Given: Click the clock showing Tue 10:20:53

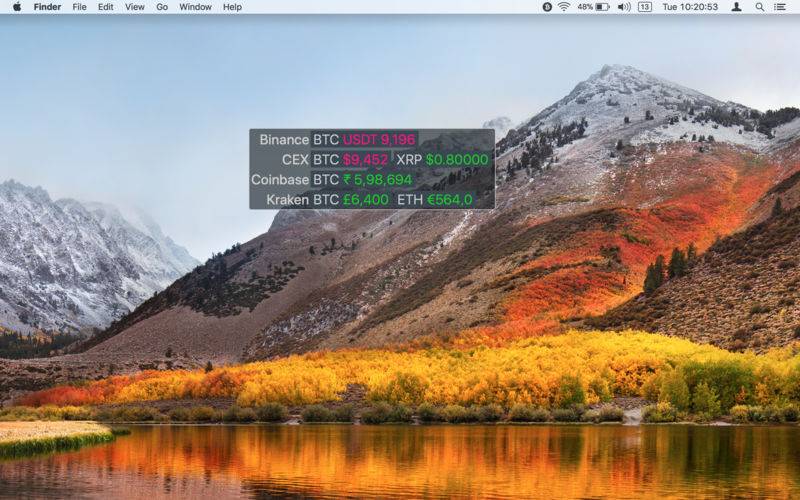Looking at the screenshot, I should (690, 7).
